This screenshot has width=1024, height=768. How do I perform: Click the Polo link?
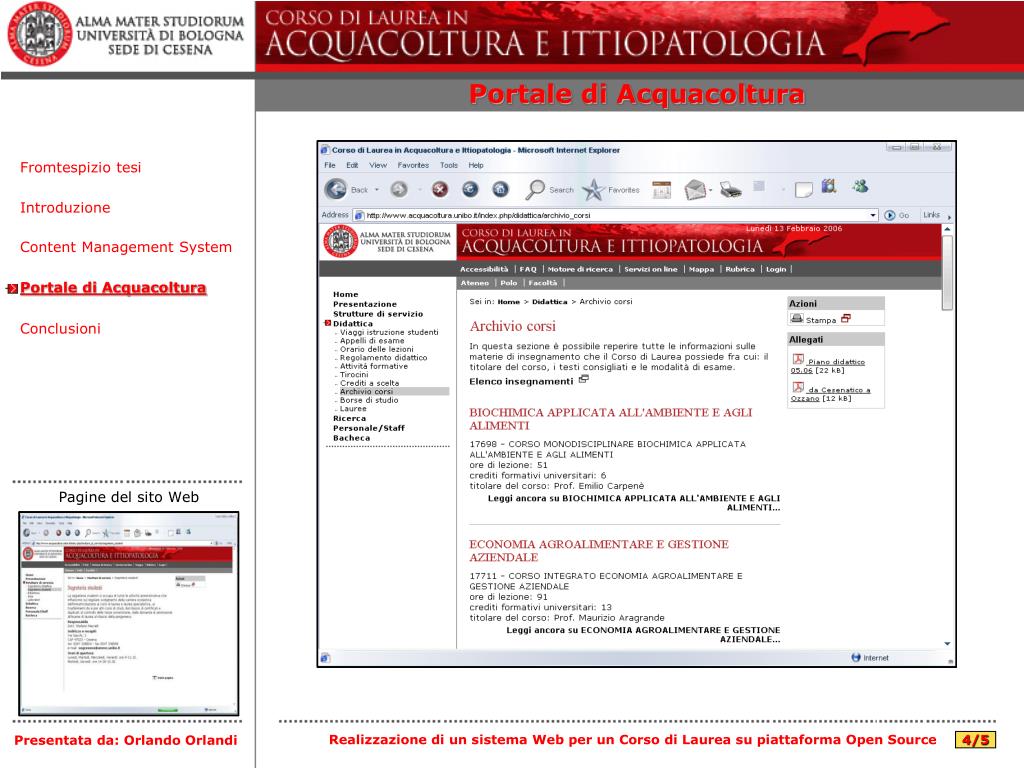click(509, 283)
